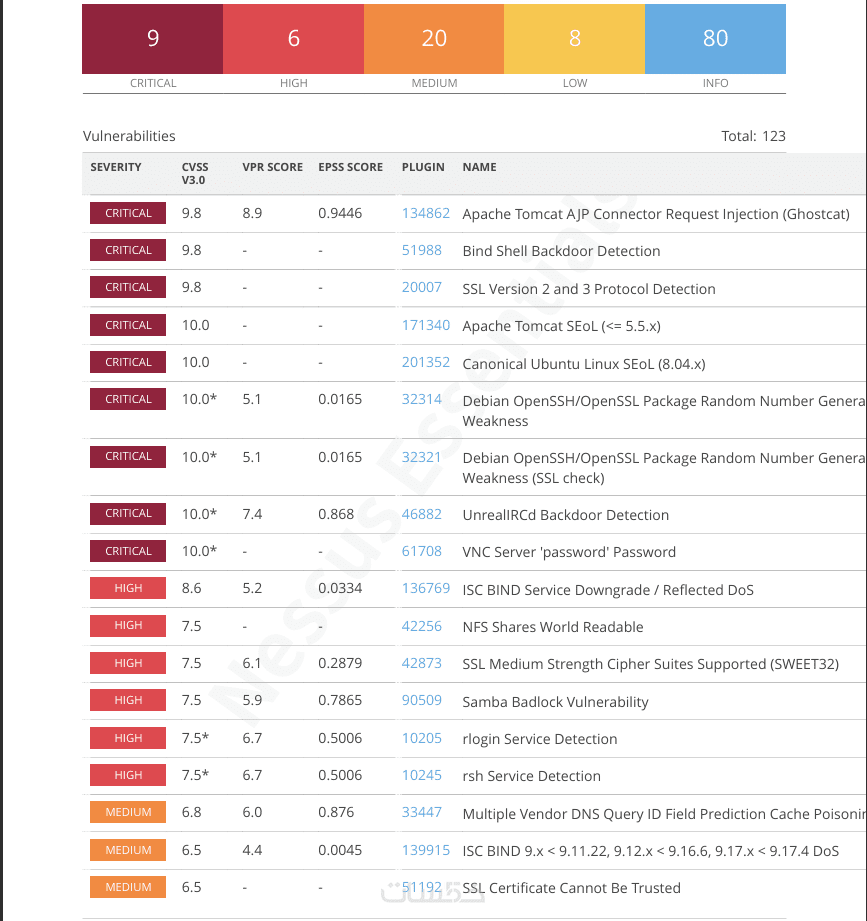
Task: Open plugin 90509 link
Action: (421, 700)
